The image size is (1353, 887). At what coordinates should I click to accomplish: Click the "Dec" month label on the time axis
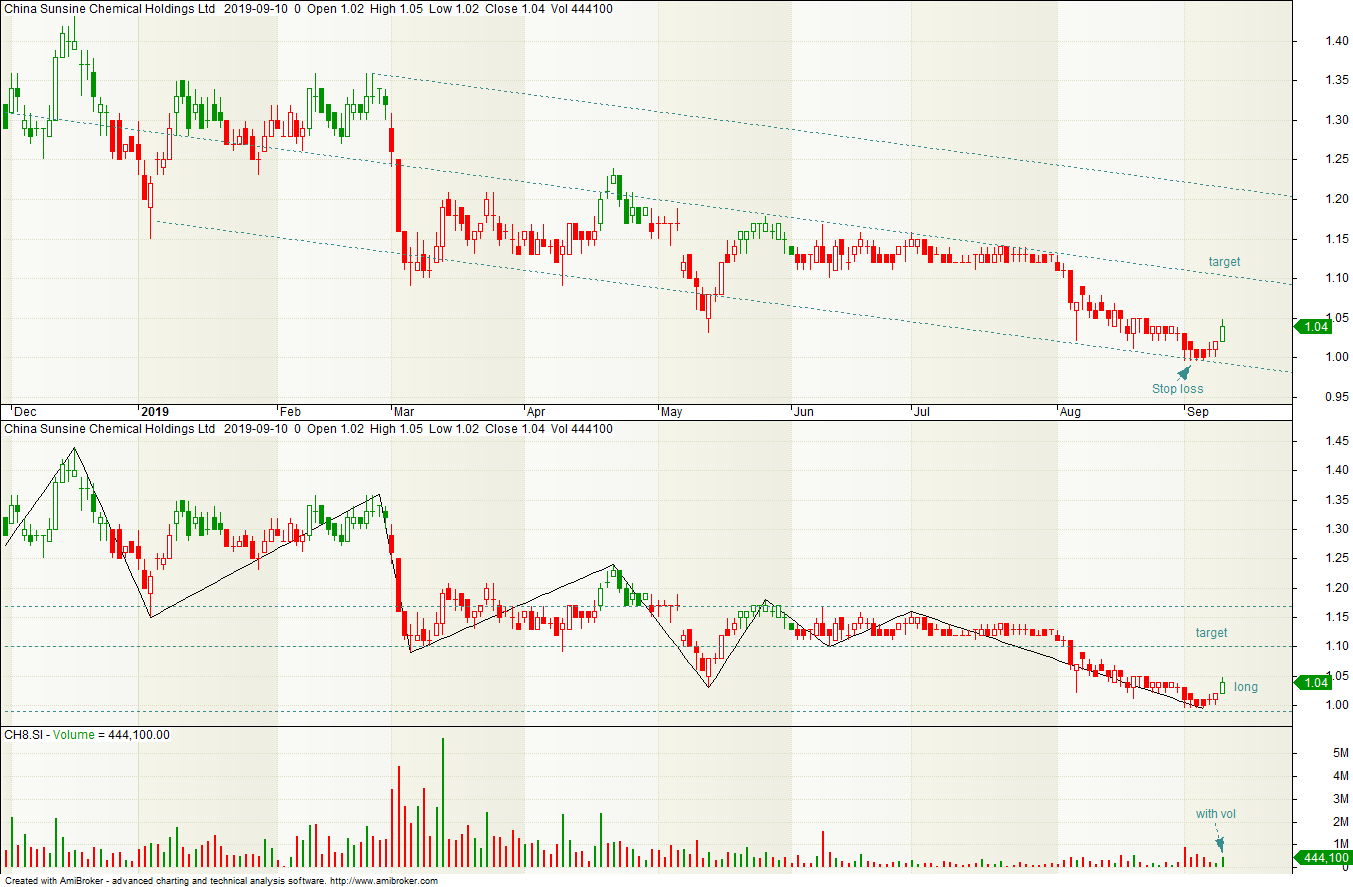[x=25, y=412]
